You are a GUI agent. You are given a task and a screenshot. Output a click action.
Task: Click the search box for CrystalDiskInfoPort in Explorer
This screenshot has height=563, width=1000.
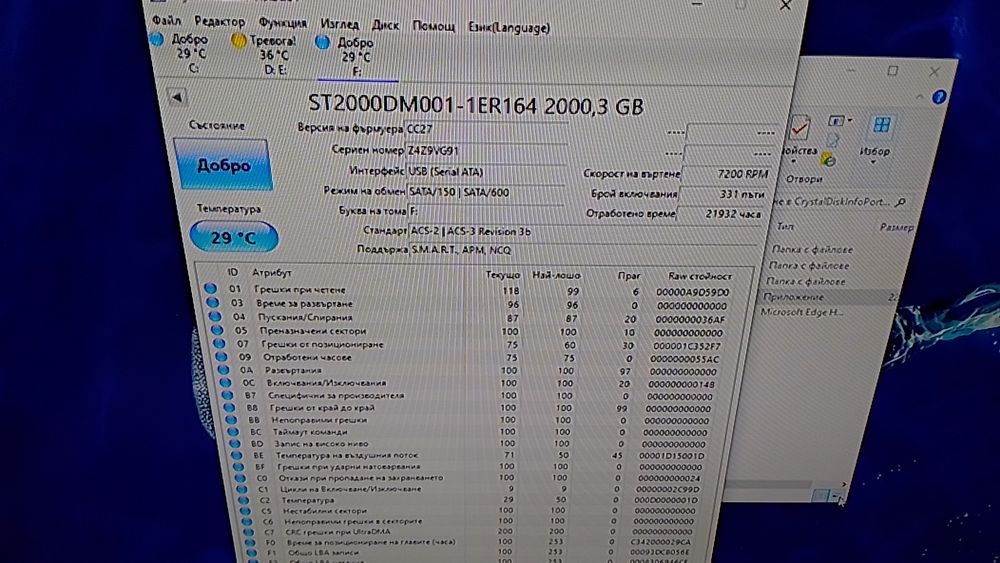(x=840, y=202)
